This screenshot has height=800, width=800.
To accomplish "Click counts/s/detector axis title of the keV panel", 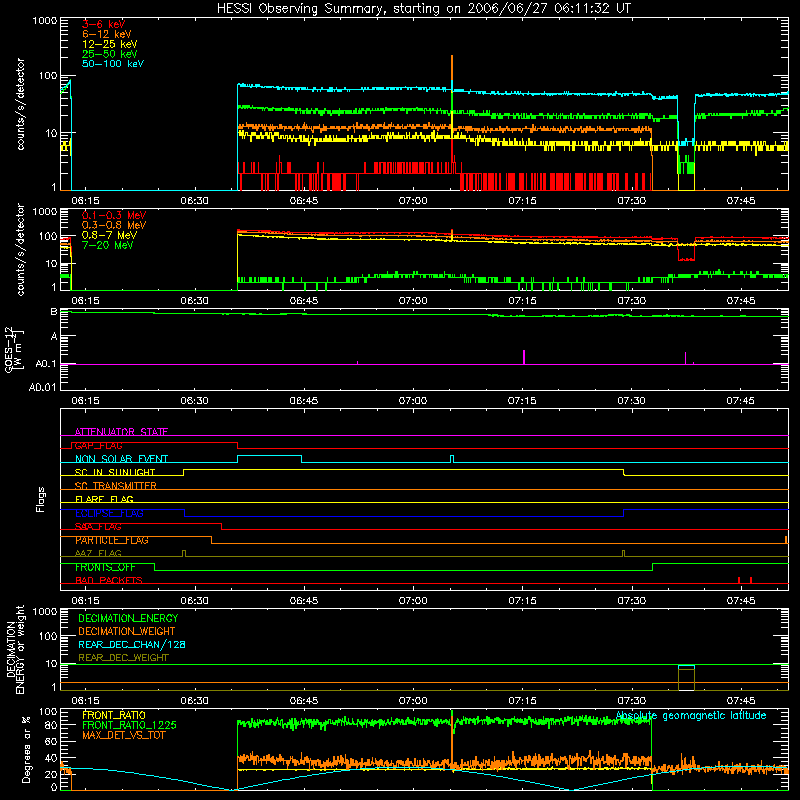I will click(20, 104).
